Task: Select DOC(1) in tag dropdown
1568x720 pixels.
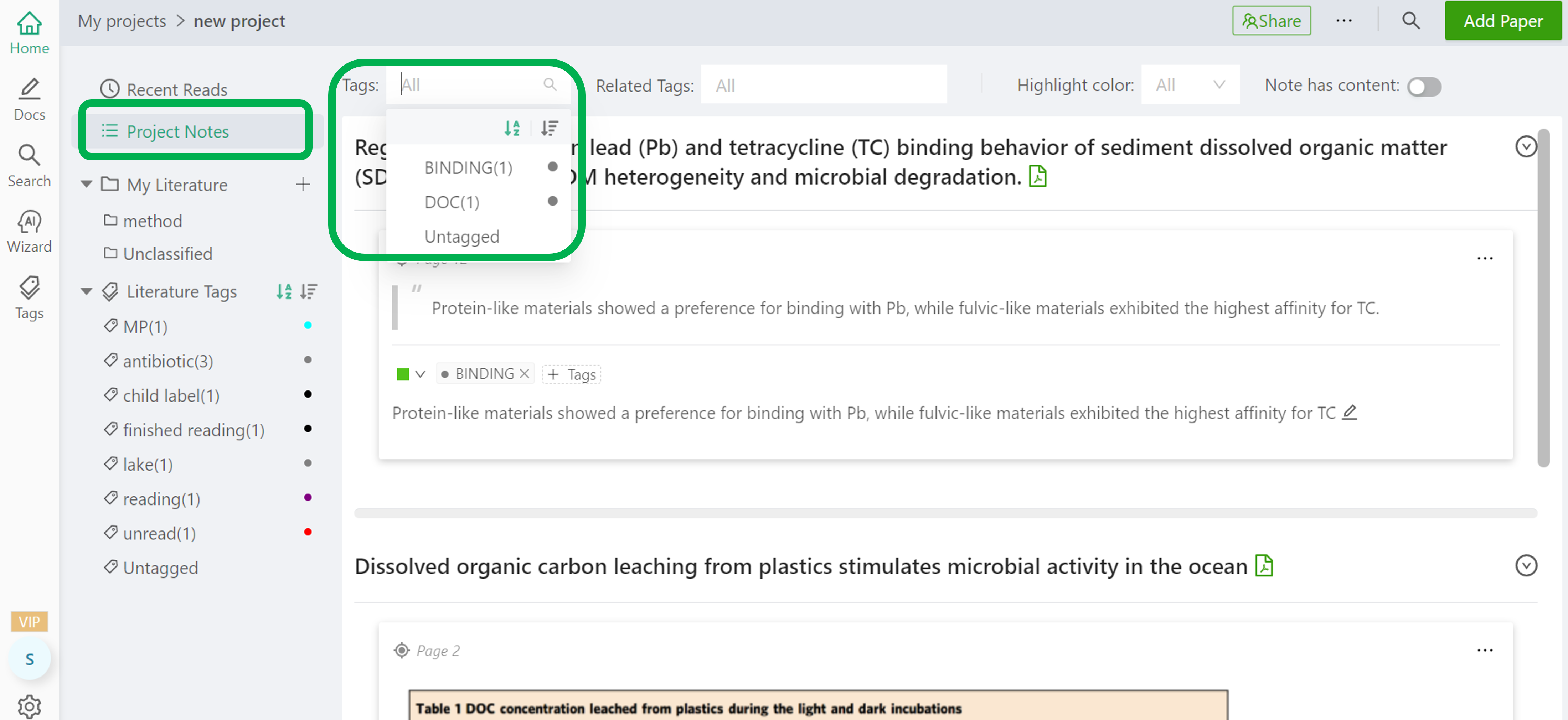Action: [479, 201]
